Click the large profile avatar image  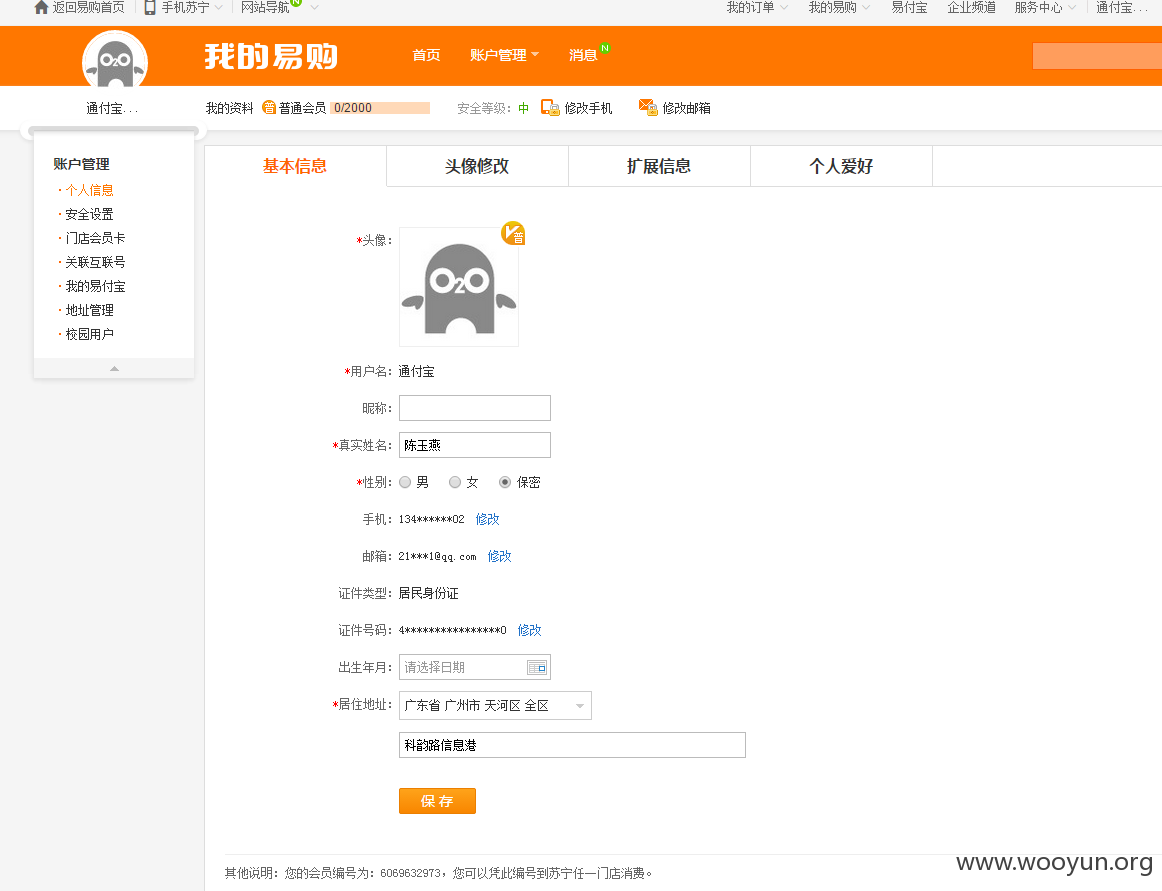pos(459,287)
